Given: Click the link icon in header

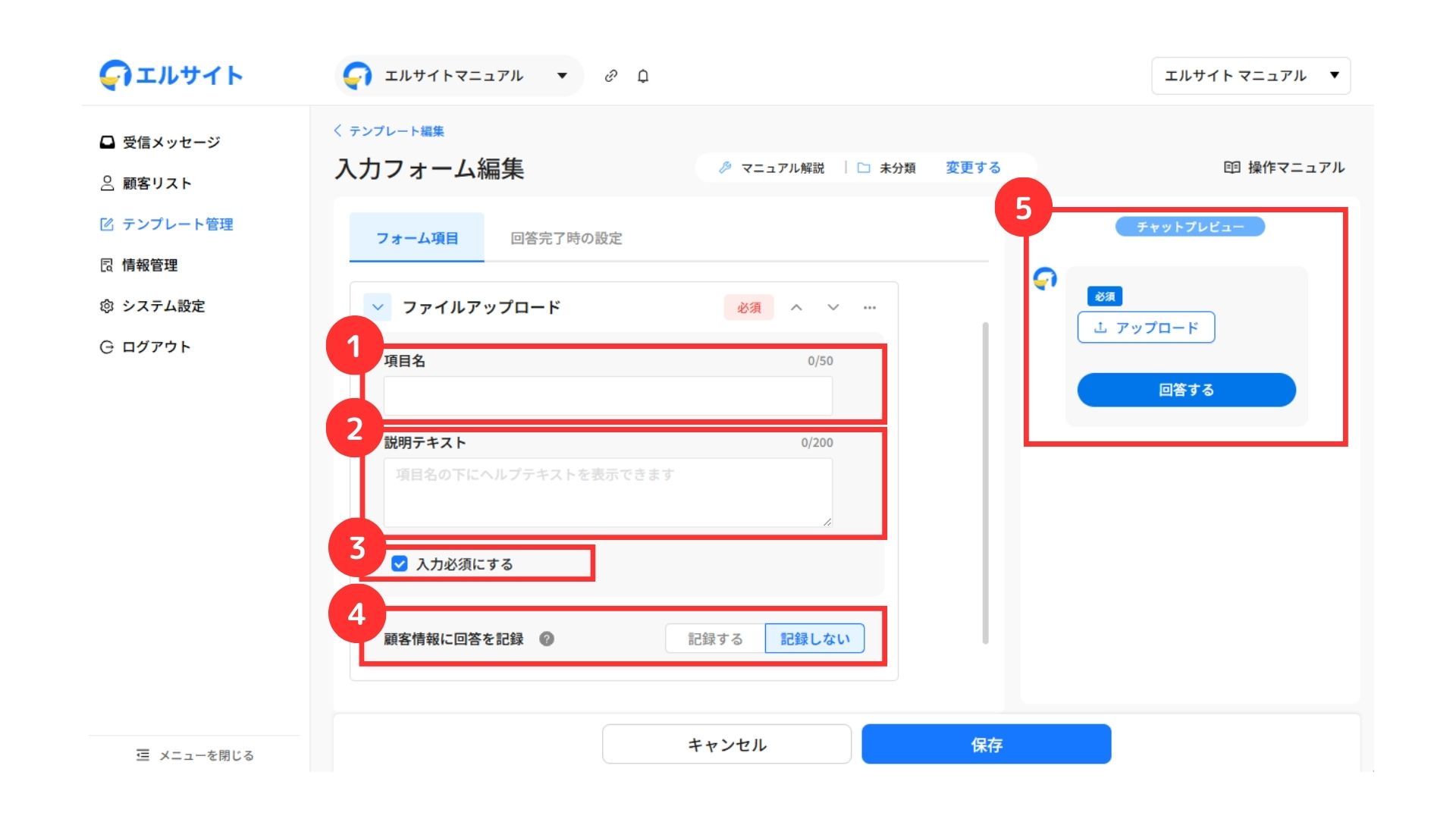Looking at the screenshot, I should pyautogui.click(x=610, y=76).
